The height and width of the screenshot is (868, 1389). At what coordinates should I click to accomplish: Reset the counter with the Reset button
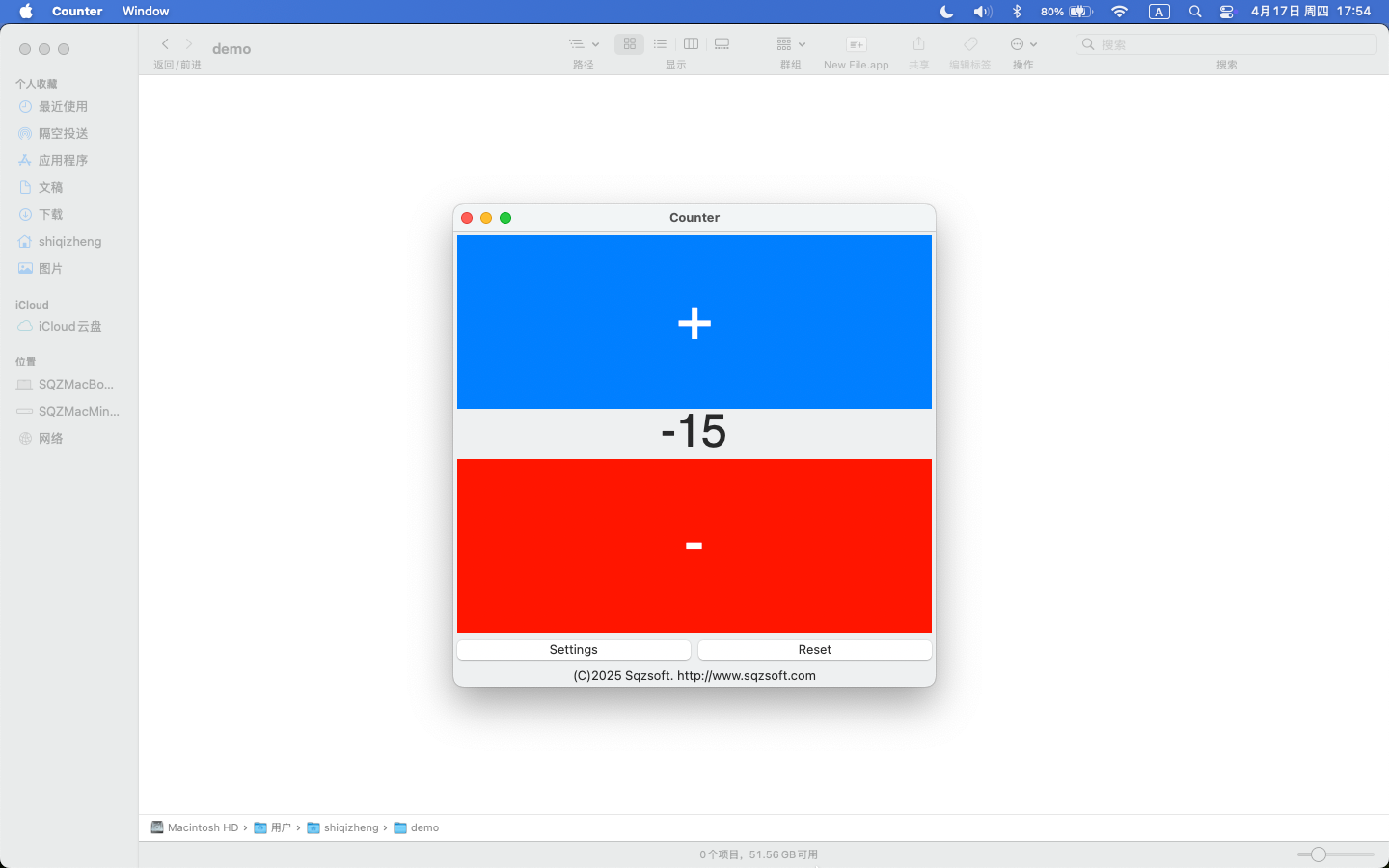point(815,650)
